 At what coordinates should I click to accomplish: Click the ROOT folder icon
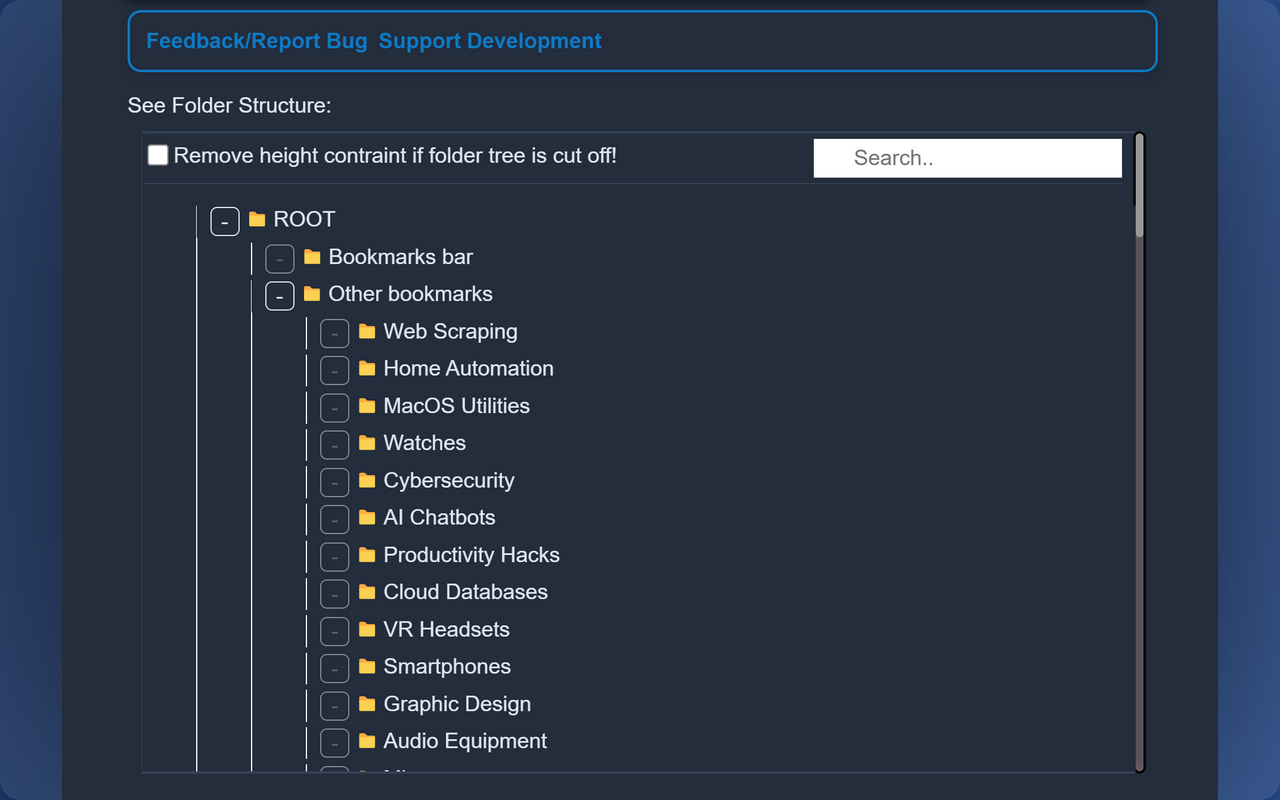257,219
